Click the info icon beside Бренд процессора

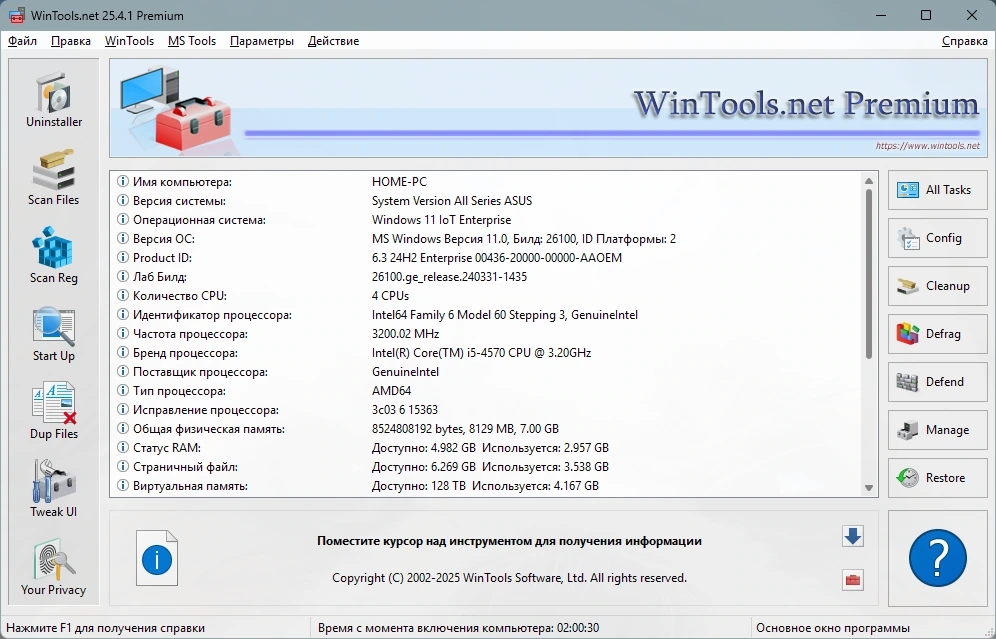click(123, 353)
